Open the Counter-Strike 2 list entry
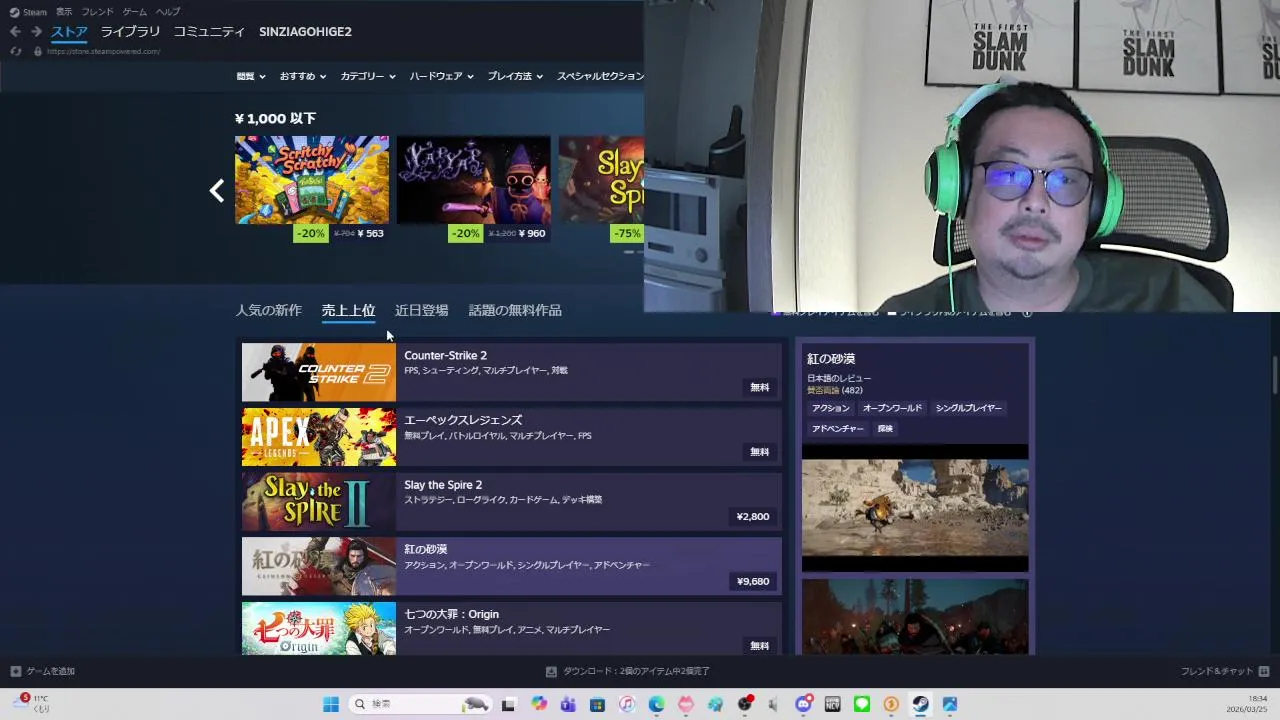The height and width of the screenshot is (720, 1280). pyautogui.click(x=511, y=372)
